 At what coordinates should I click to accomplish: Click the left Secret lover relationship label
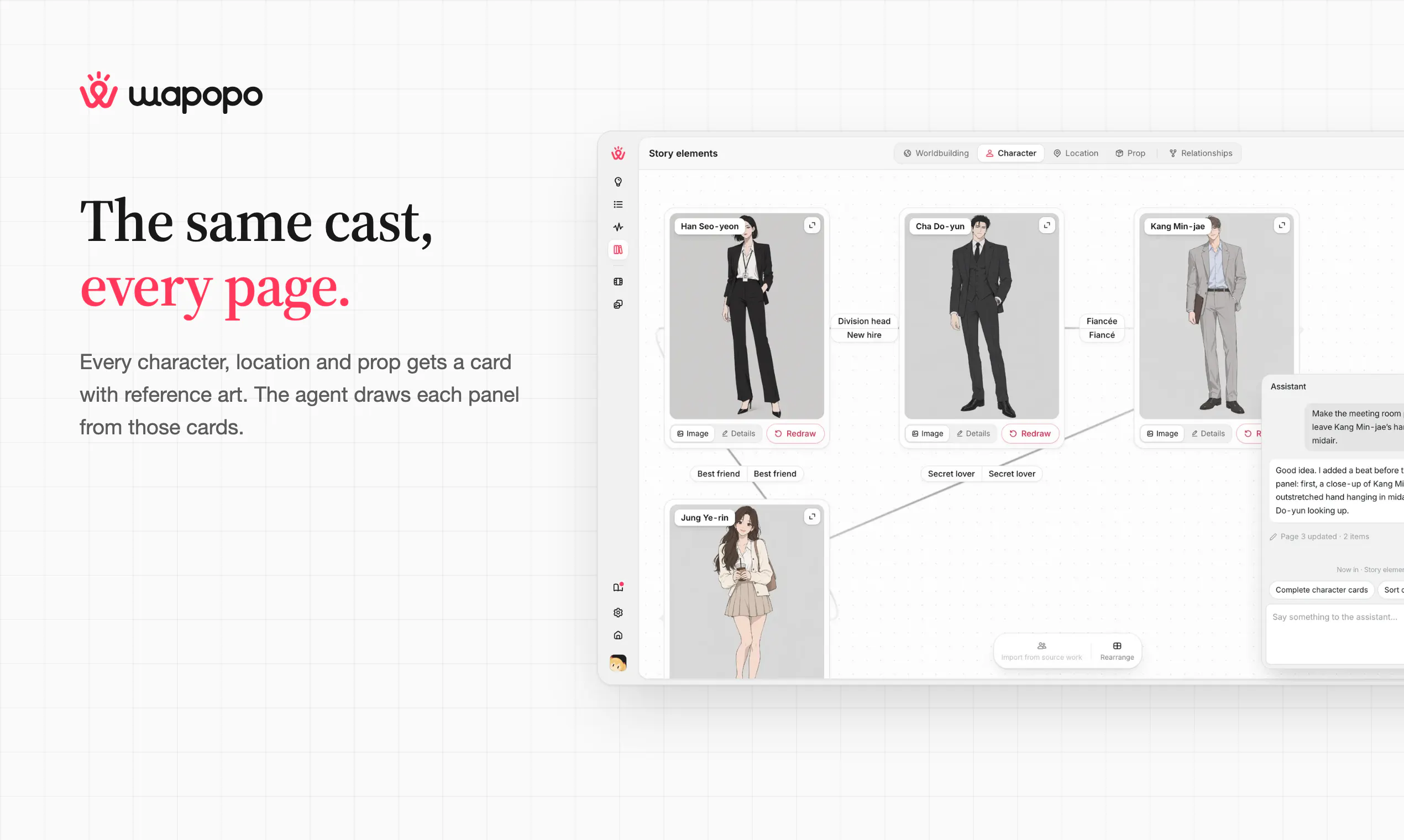pos(951,474)
